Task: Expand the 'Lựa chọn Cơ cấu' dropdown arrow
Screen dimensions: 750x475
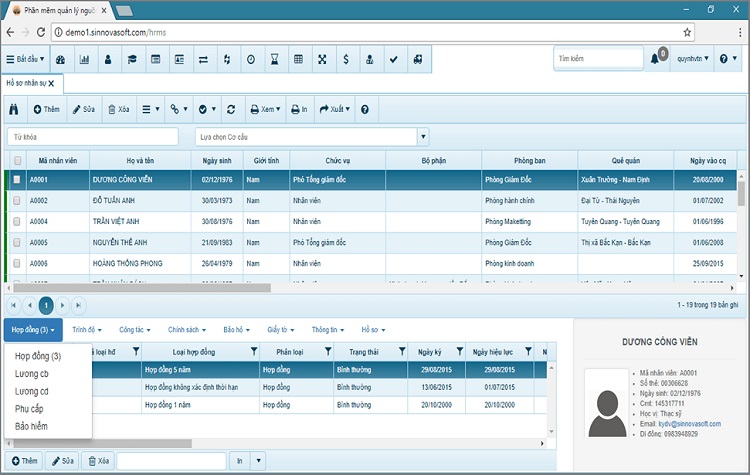Action: 422,136
